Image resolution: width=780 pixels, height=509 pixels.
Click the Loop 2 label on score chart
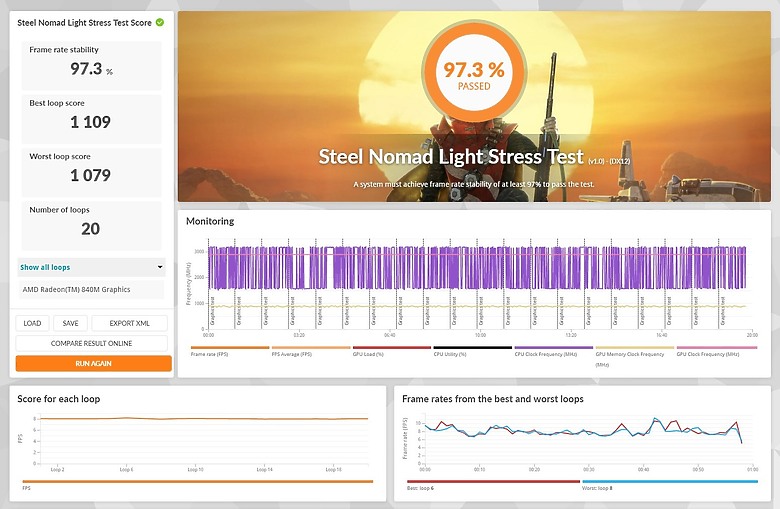tap(57, 470)
